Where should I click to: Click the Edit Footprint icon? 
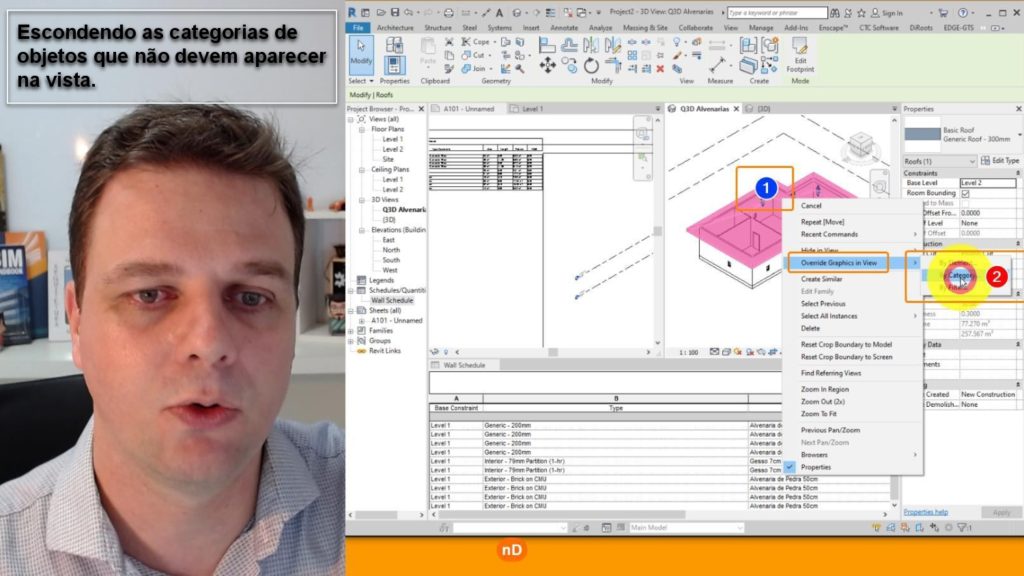tap(800, 52)
